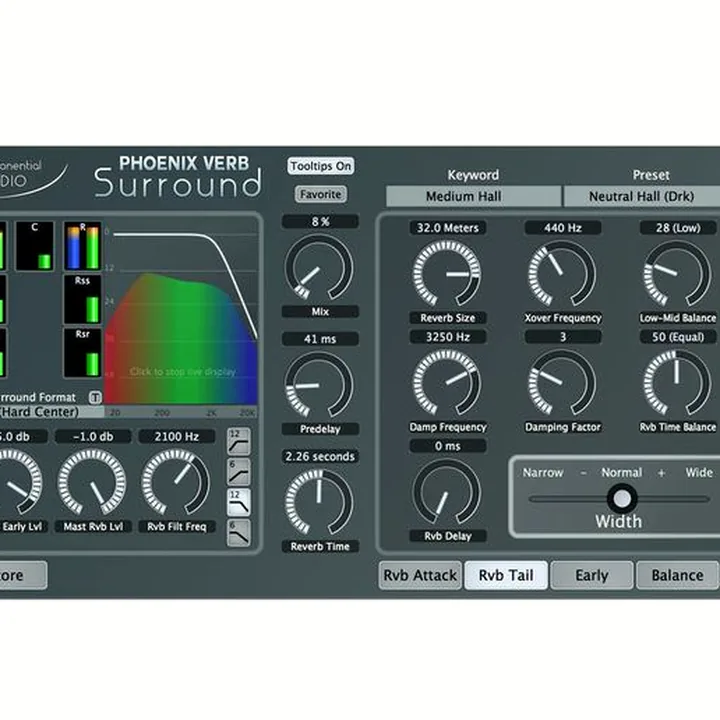Screen dimensions: 720x720
Task: Click the Damp Frequency knob
Action: tap(447, 383)
